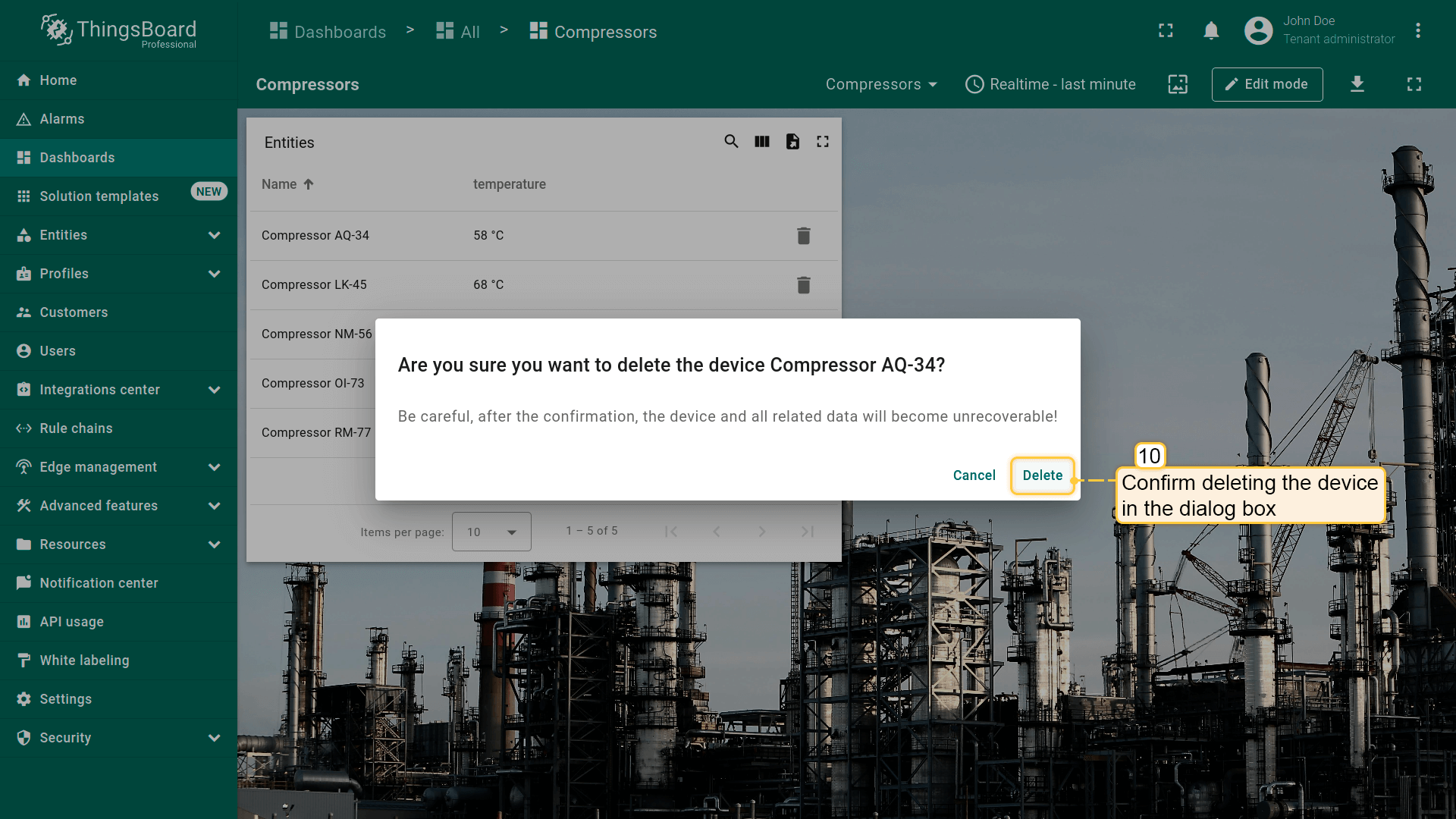Open the Realtime - last minute time window

pyautogui.click(x=1051, y=84)
